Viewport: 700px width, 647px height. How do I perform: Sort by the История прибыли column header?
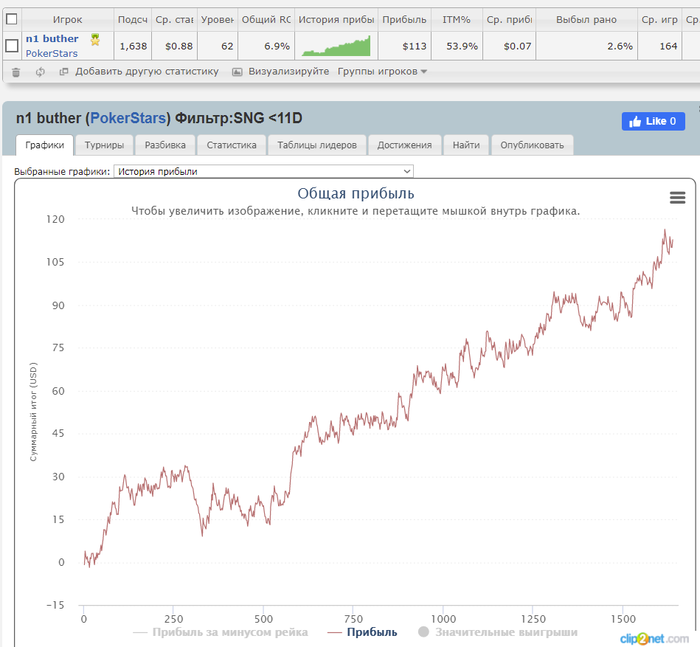click(x=336, y=20)
